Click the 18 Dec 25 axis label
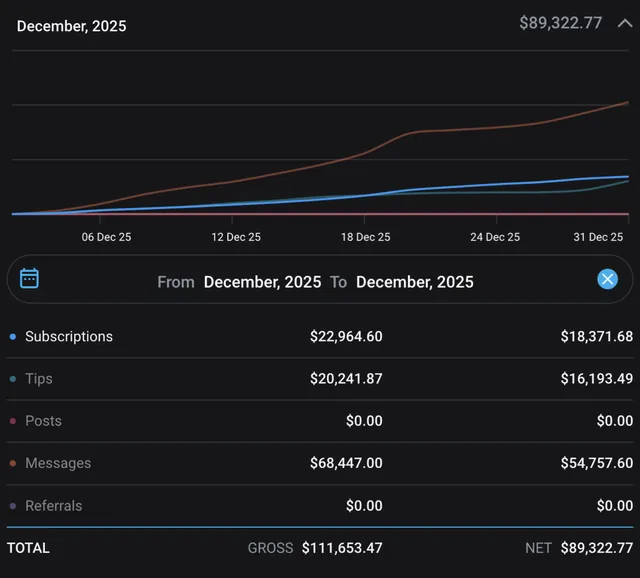 pos(365,237)
